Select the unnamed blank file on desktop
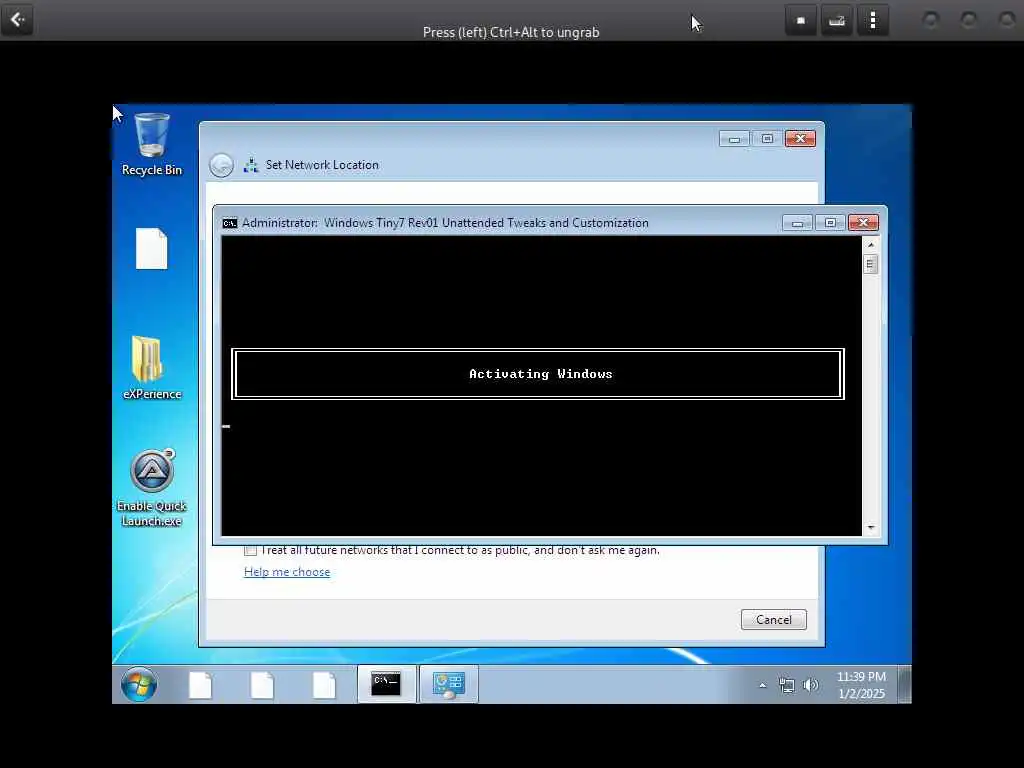 (x=152, y=248)
